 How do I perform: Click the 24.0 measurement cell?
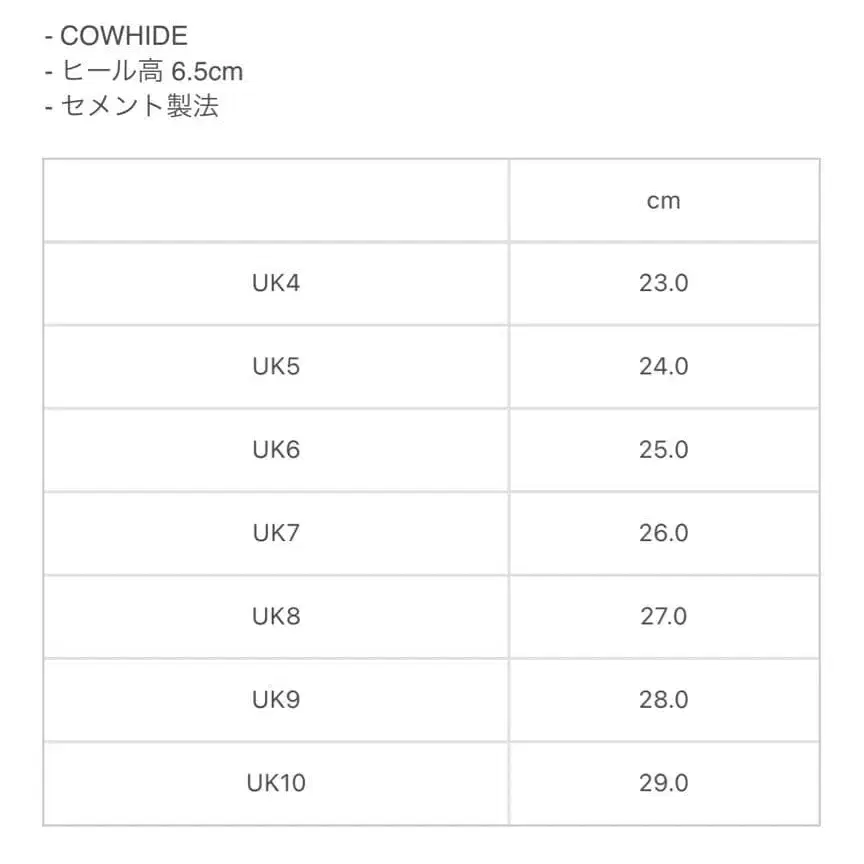point(663,366)
